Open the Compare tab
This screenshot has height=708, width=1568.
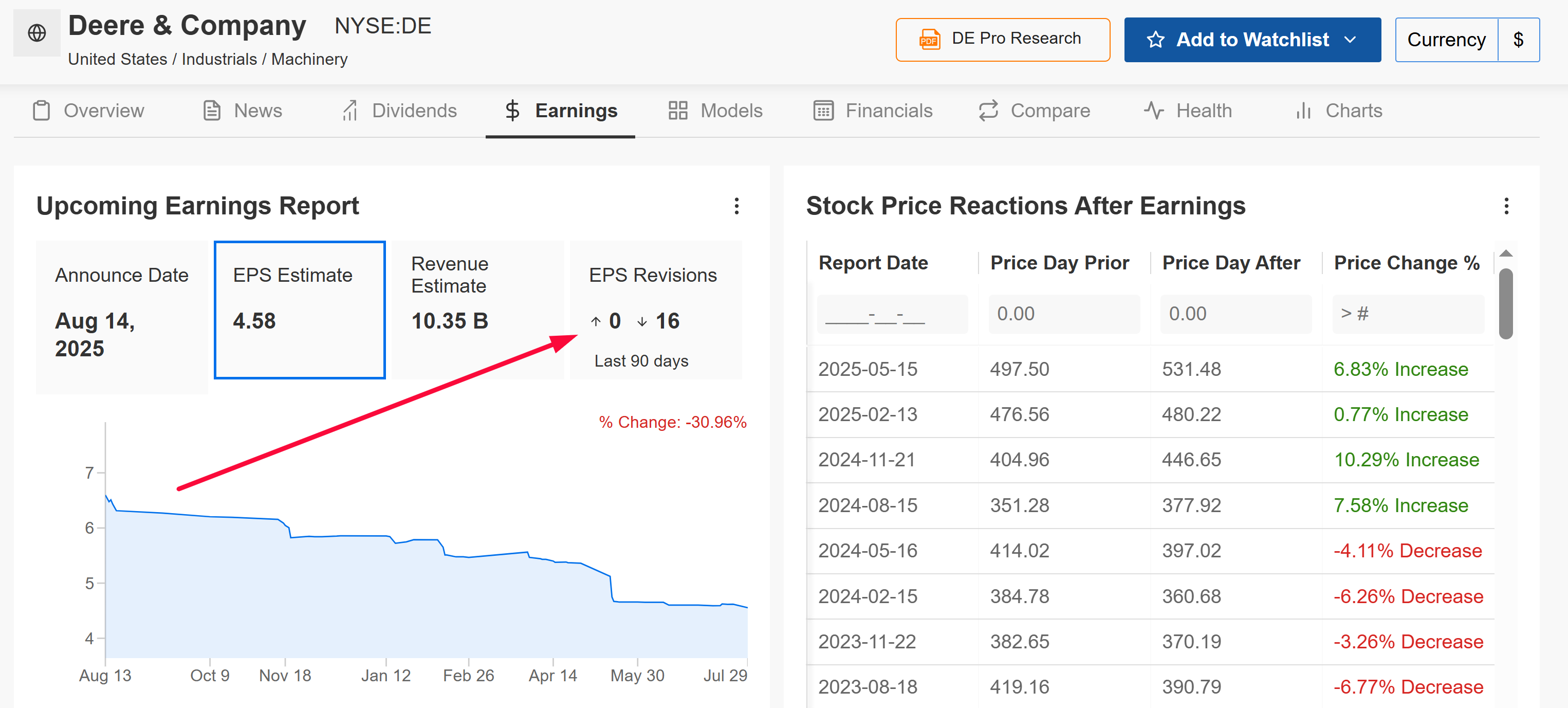pos(1034,111)
